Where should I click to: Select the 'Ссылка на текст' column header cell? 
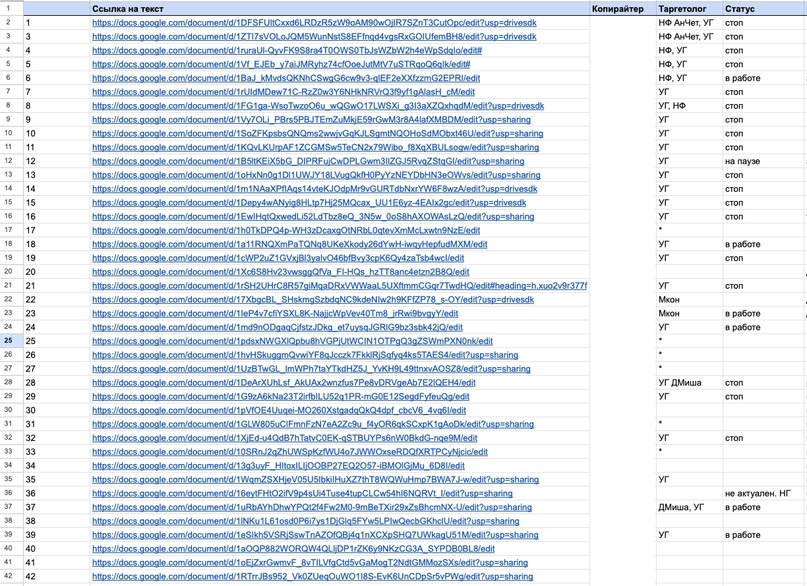pos(340,8)
